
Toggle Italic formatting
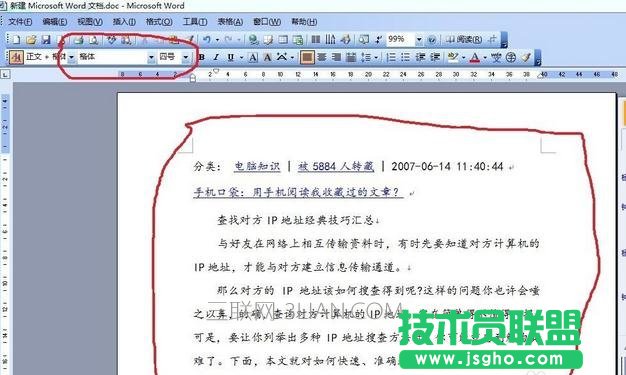(x=216, y=57)
